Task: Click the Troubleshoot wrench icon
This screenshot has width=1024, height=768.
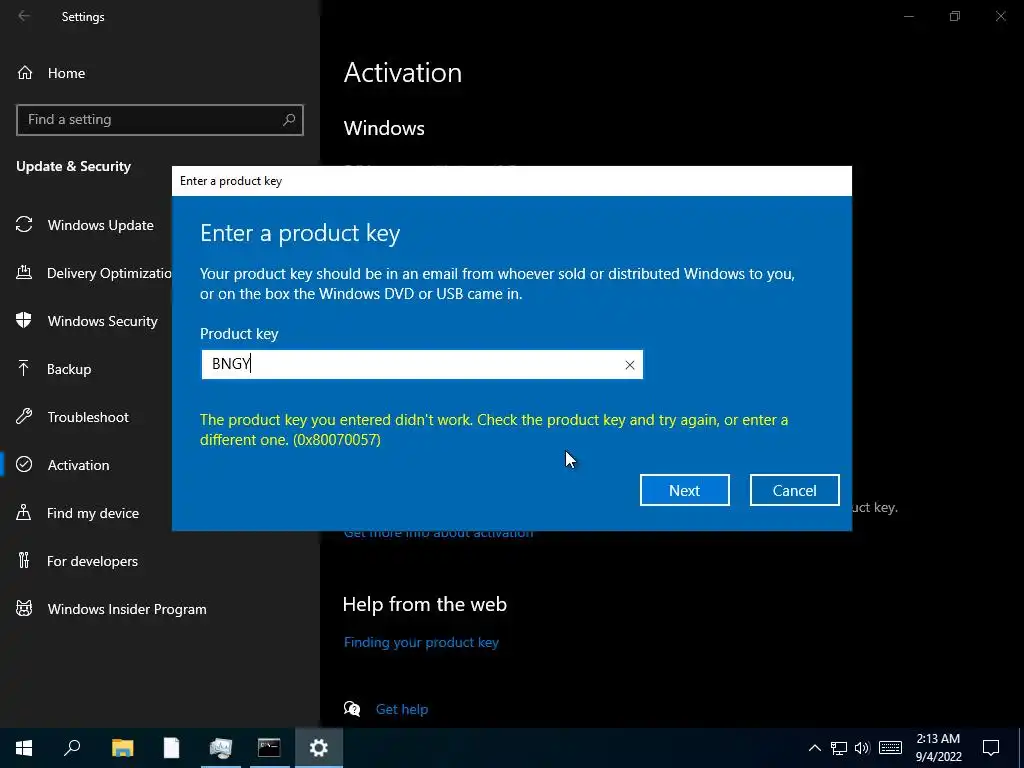Action: tap(24, 417)
